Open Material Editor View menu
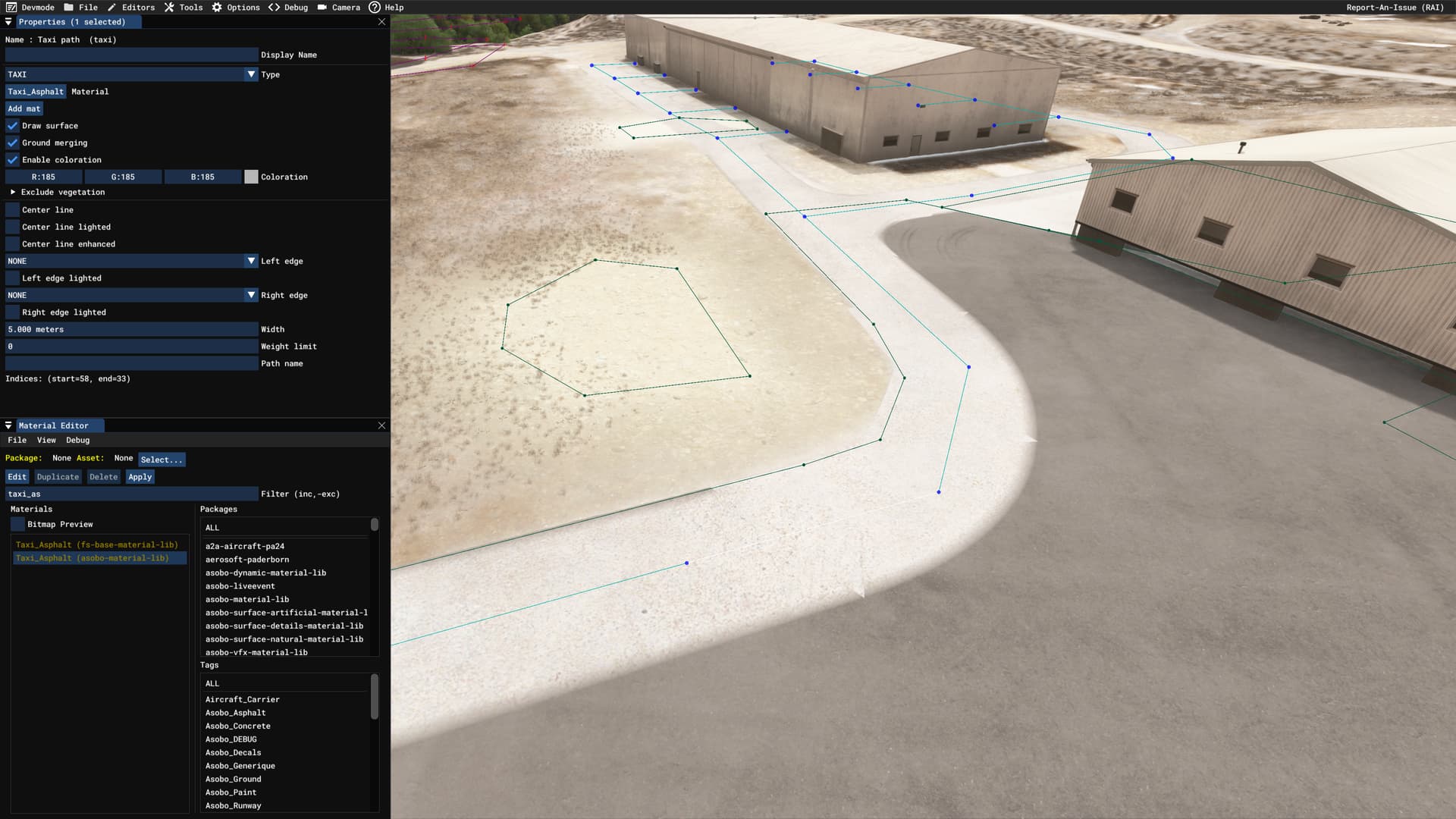Viewport: 1456px width, 819px height. [x=46, y=440]
